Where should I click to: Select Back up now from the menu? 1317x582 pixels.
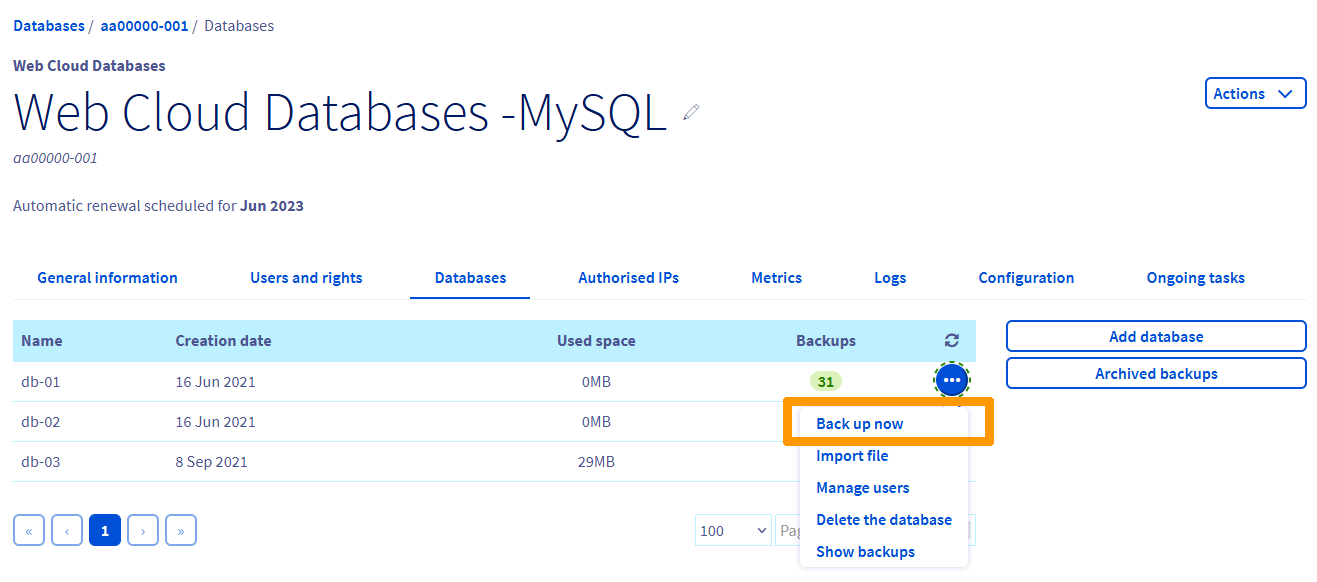click(859, 423)
